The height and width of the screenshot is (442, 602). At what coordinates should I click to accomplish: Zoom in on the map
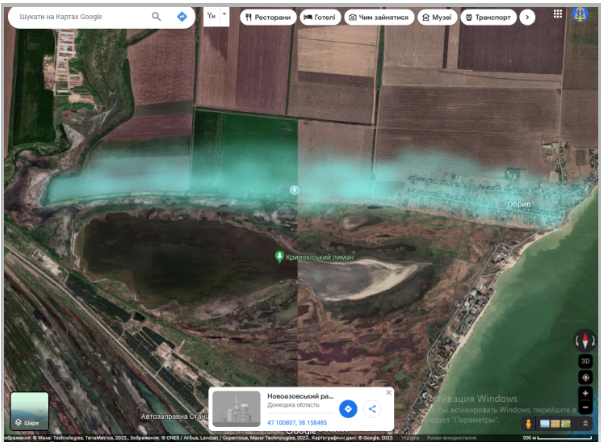point(586,394)
